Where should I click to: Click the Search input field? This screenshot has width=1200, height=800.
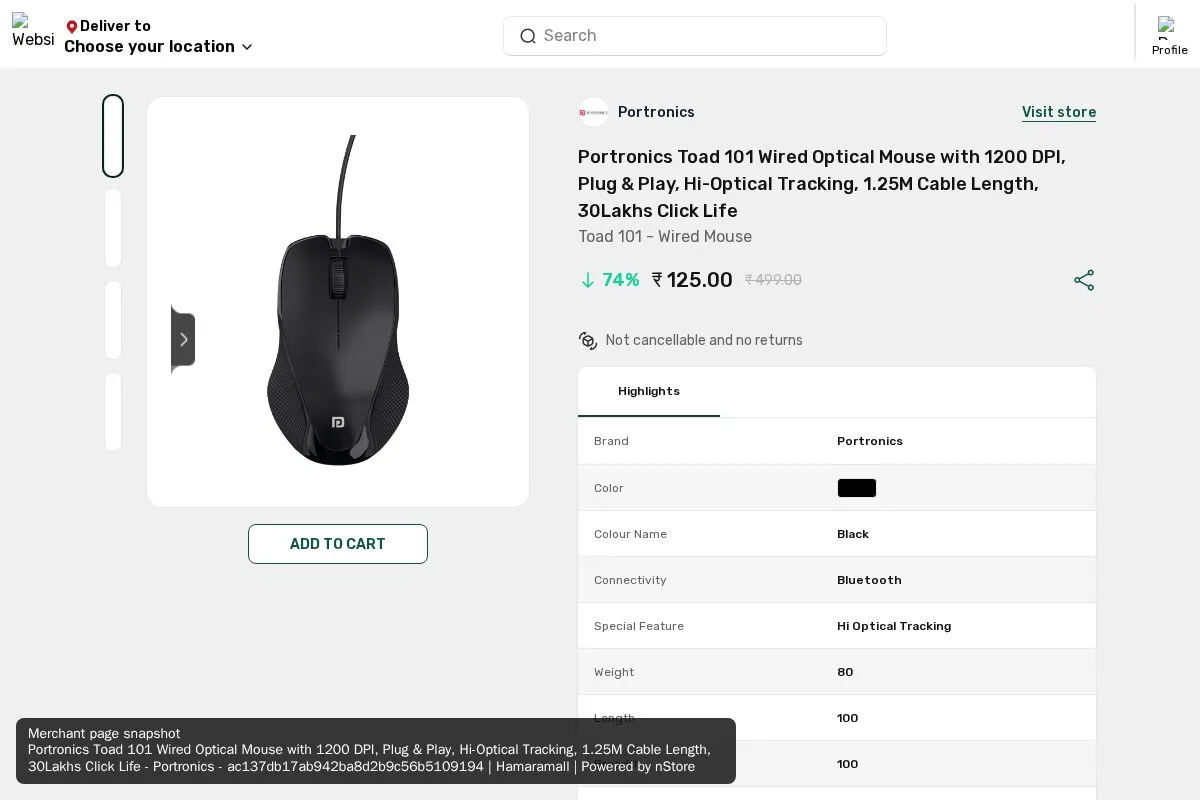click(695, 36)
